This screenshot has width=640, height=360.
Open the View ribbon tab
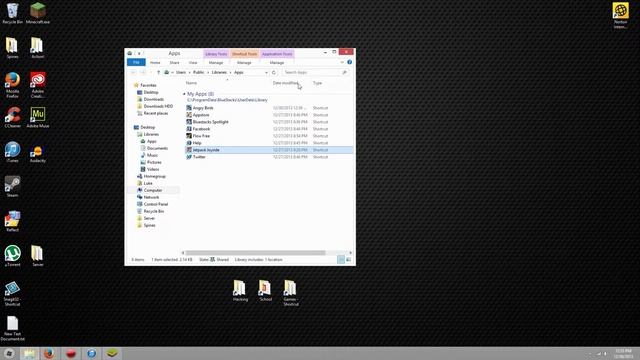tap(193, 62)
